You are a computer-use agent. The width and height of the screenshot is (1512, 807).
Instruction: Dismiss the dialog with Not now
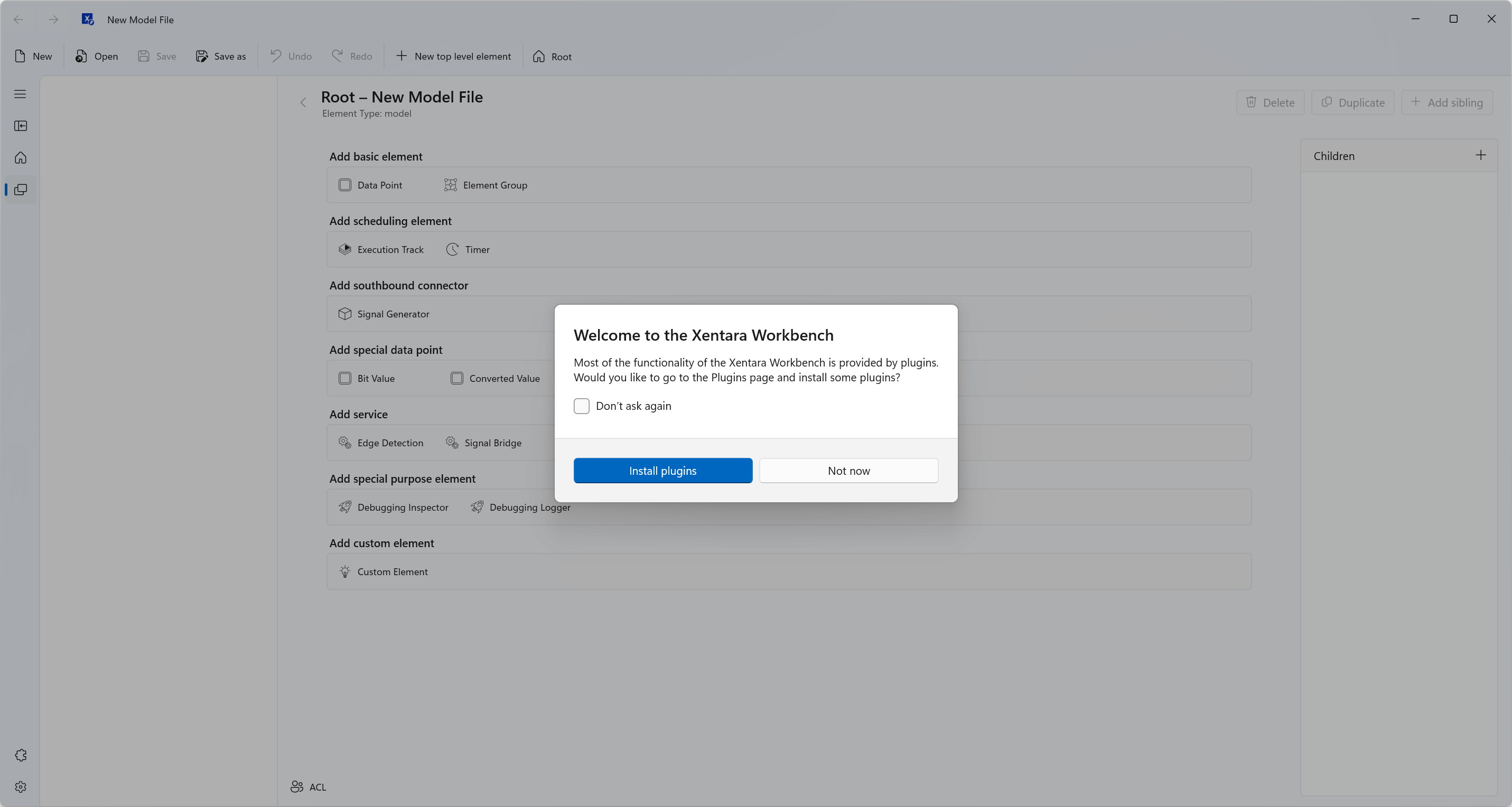tap(848, 470)
